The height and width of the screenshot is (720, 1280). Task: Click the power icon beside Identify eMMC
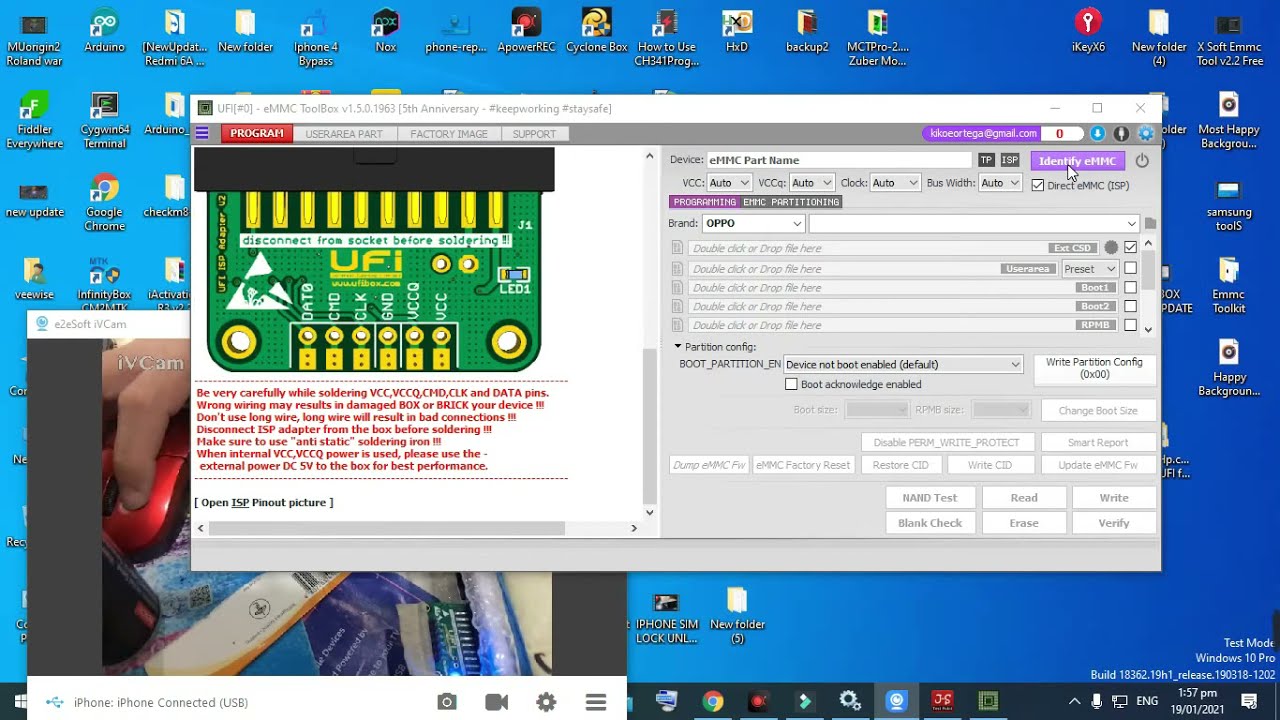coord(1142,160)
